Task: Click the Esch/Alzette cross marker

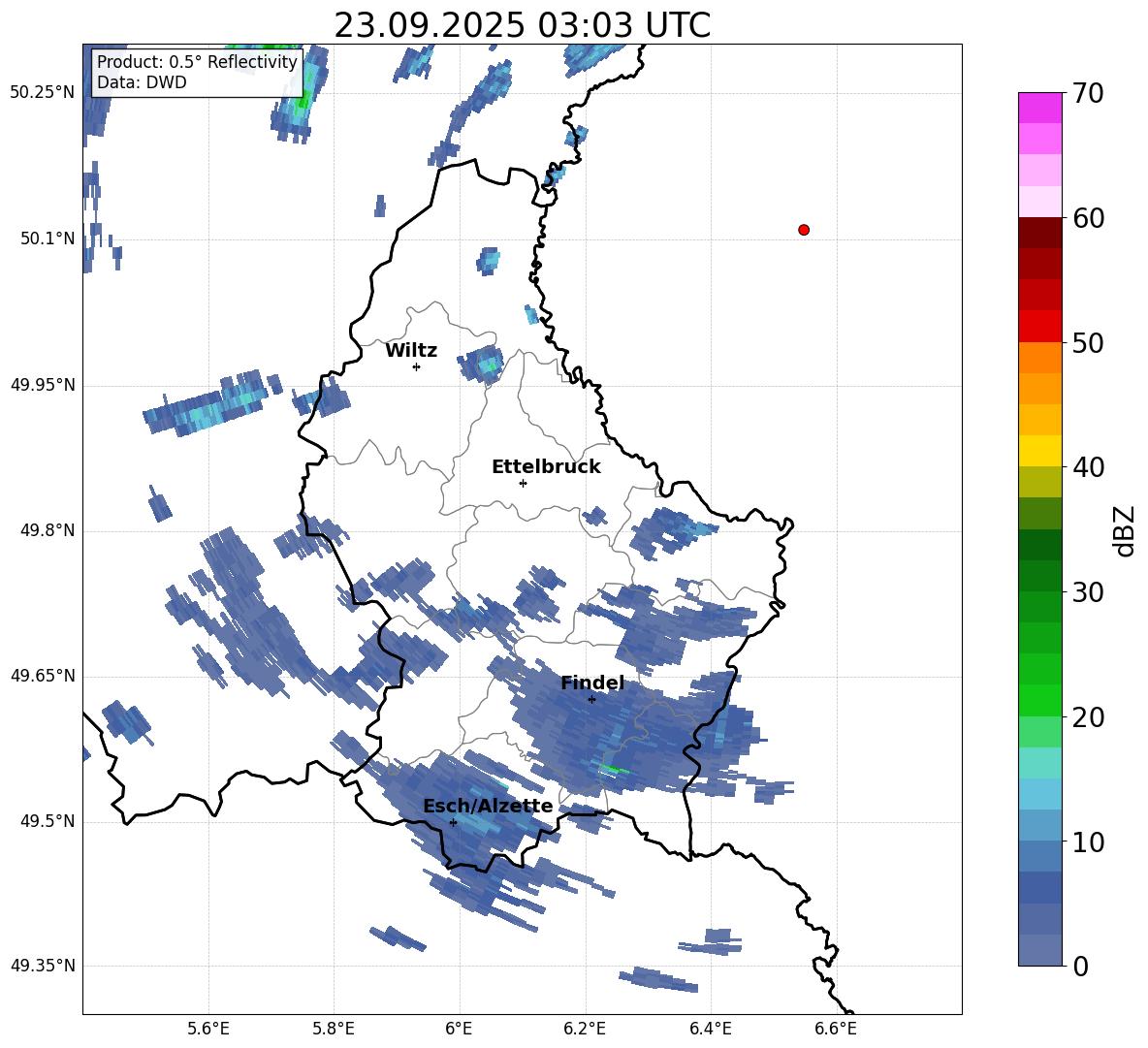Action: (x=453, y=822)
